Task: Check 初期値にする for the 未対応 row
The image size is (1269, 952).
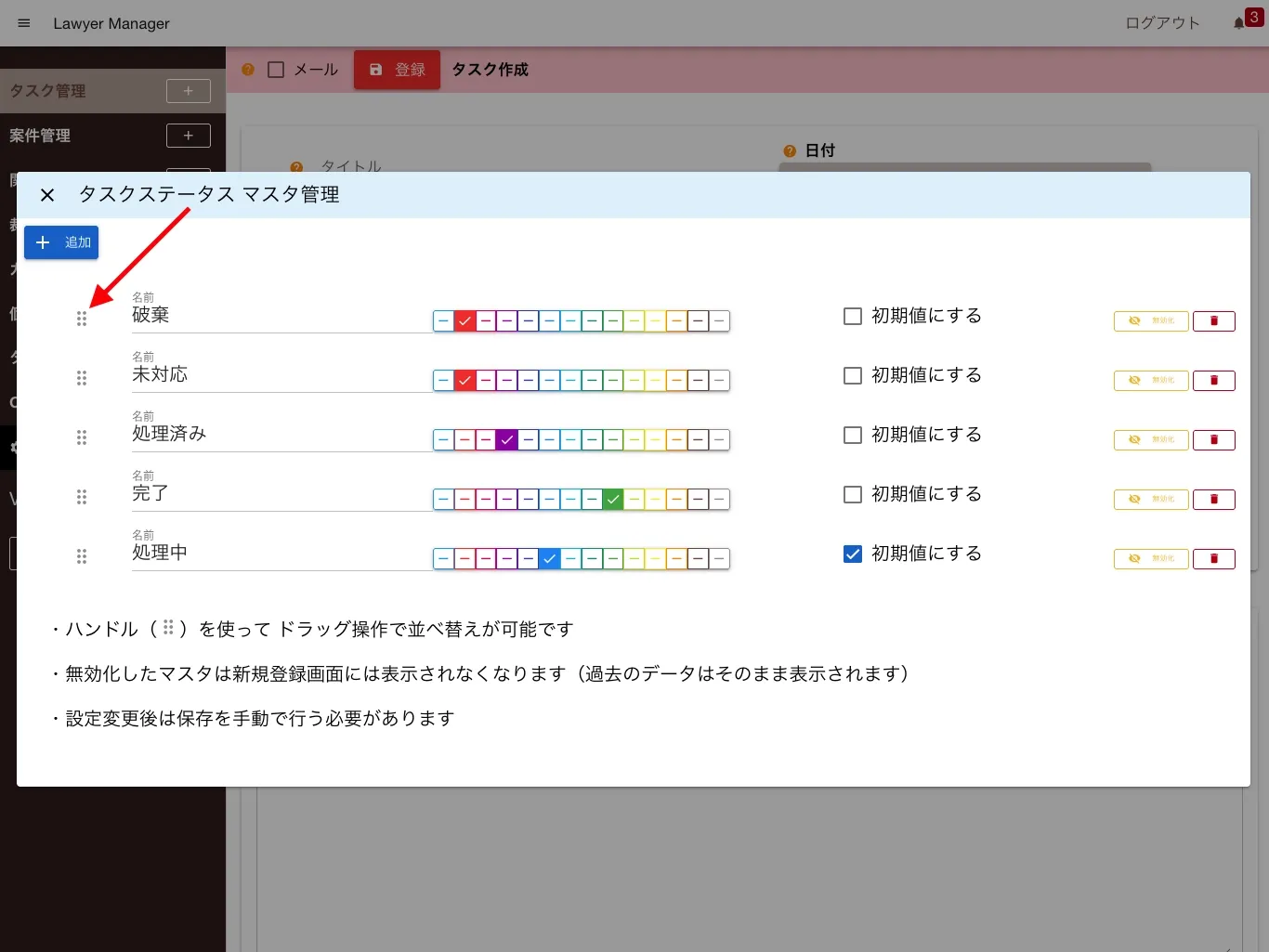Action: click(853, 375)
